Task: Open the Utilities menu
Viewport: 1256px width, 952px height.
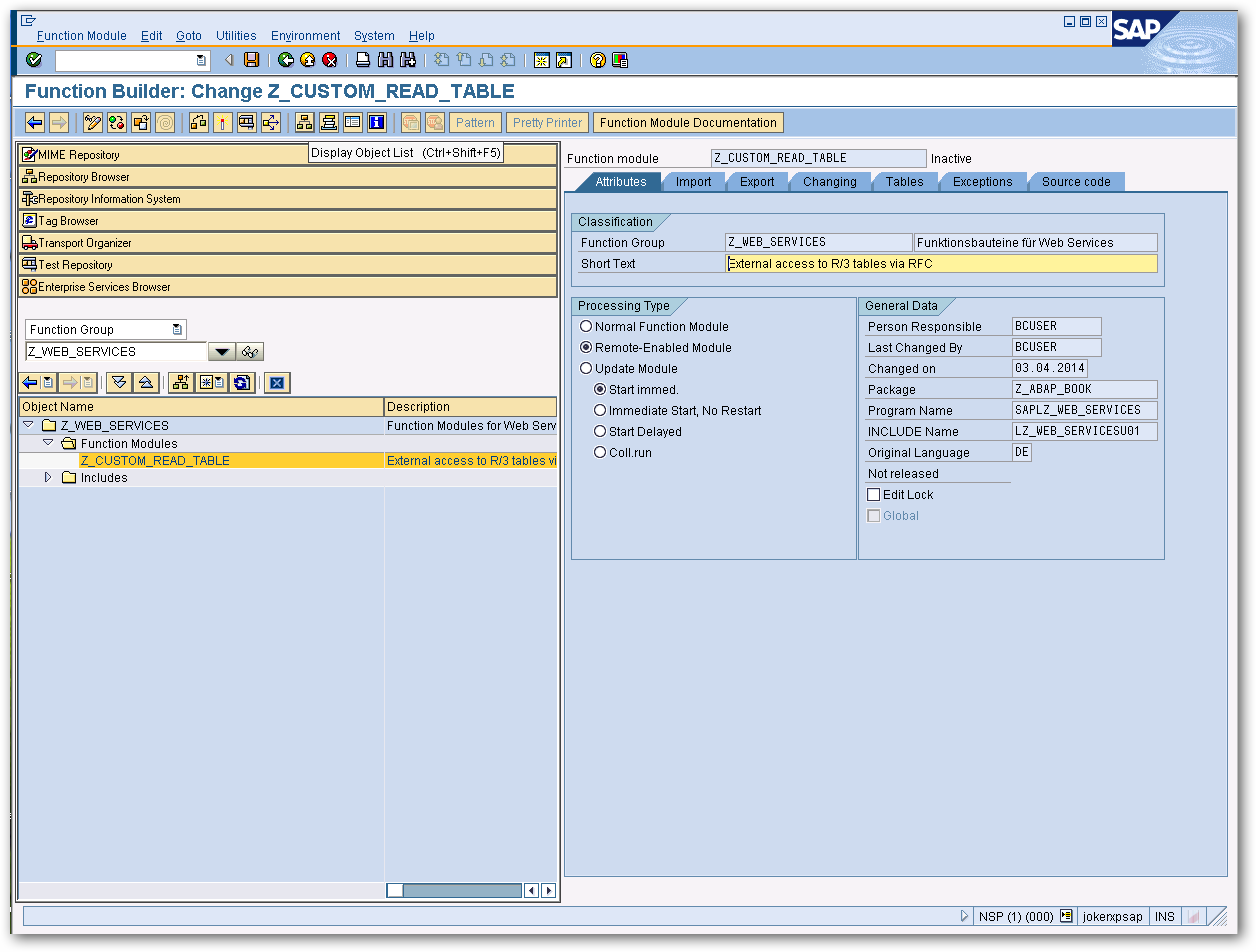Action: coord(236,36)
